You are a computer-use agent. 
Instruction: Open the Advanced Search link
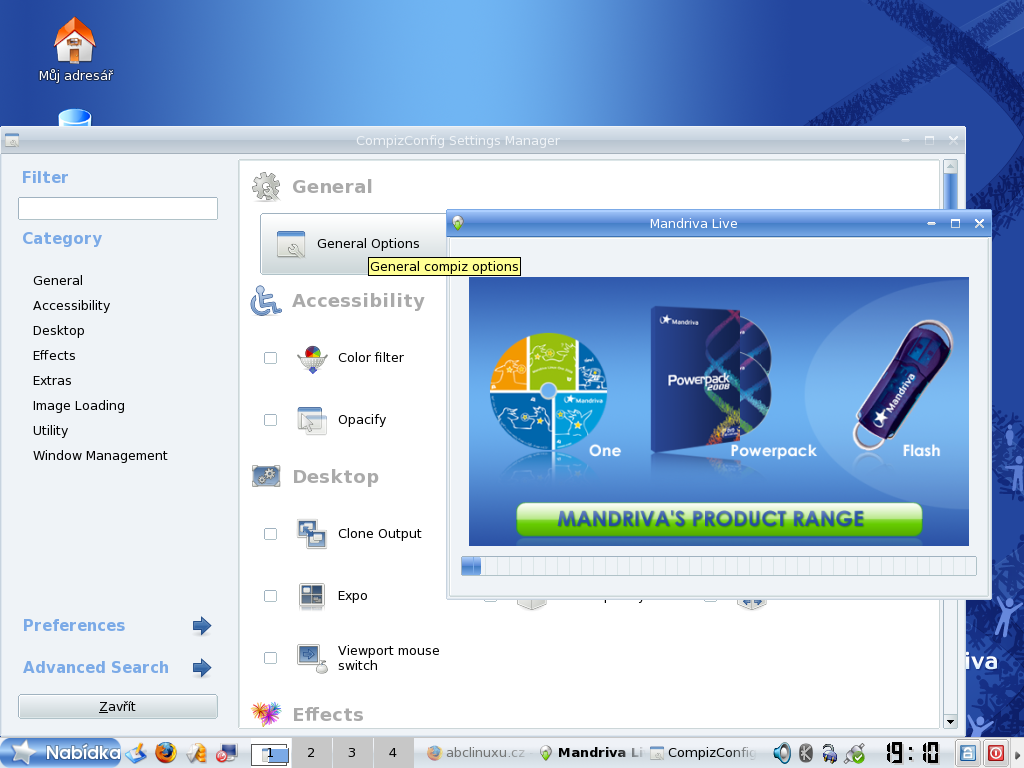[96, 667]
